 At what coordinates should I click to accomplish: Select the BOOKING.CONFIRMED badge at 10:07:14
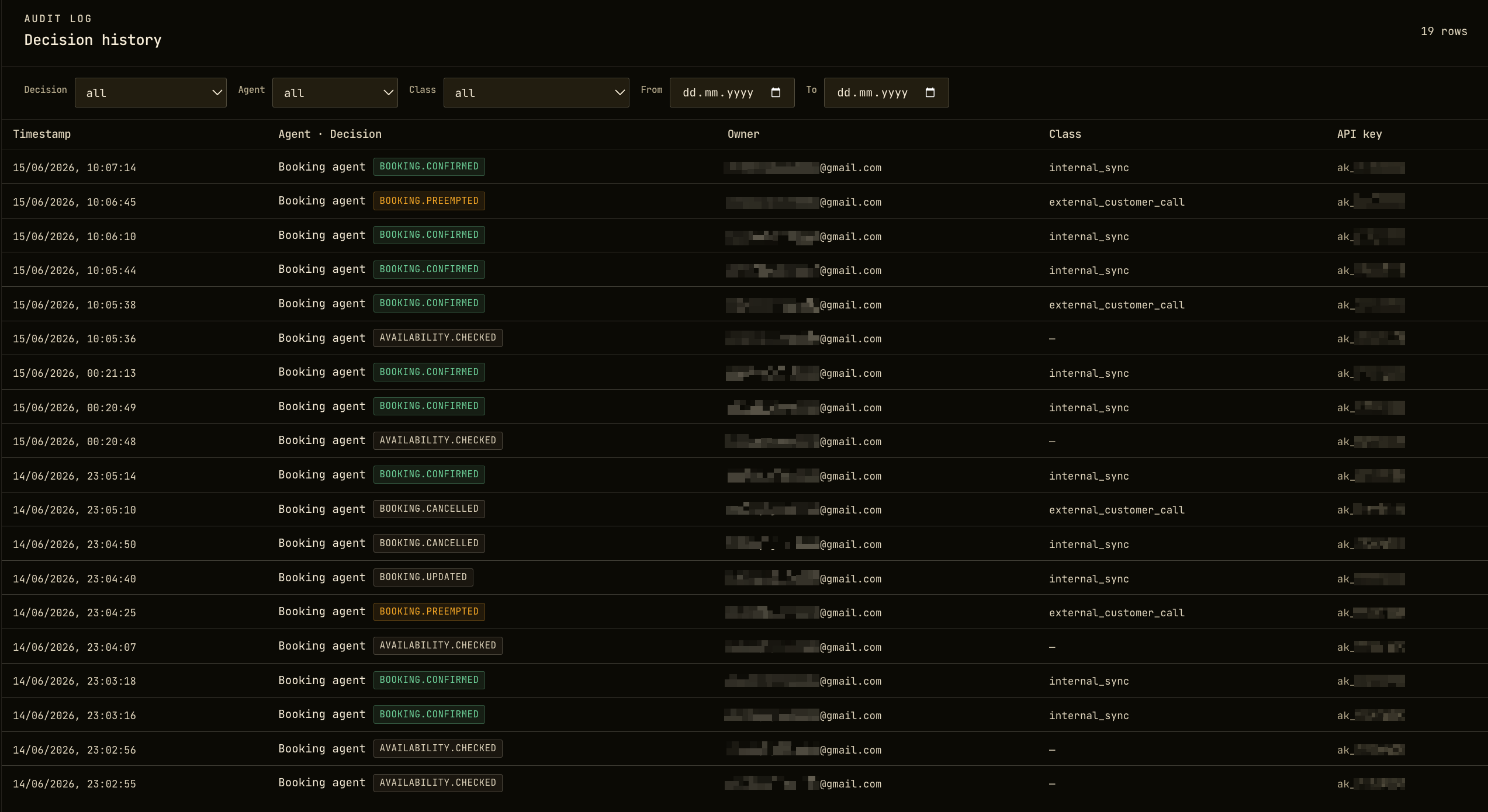pyautogui.click(x=429, y=166)
